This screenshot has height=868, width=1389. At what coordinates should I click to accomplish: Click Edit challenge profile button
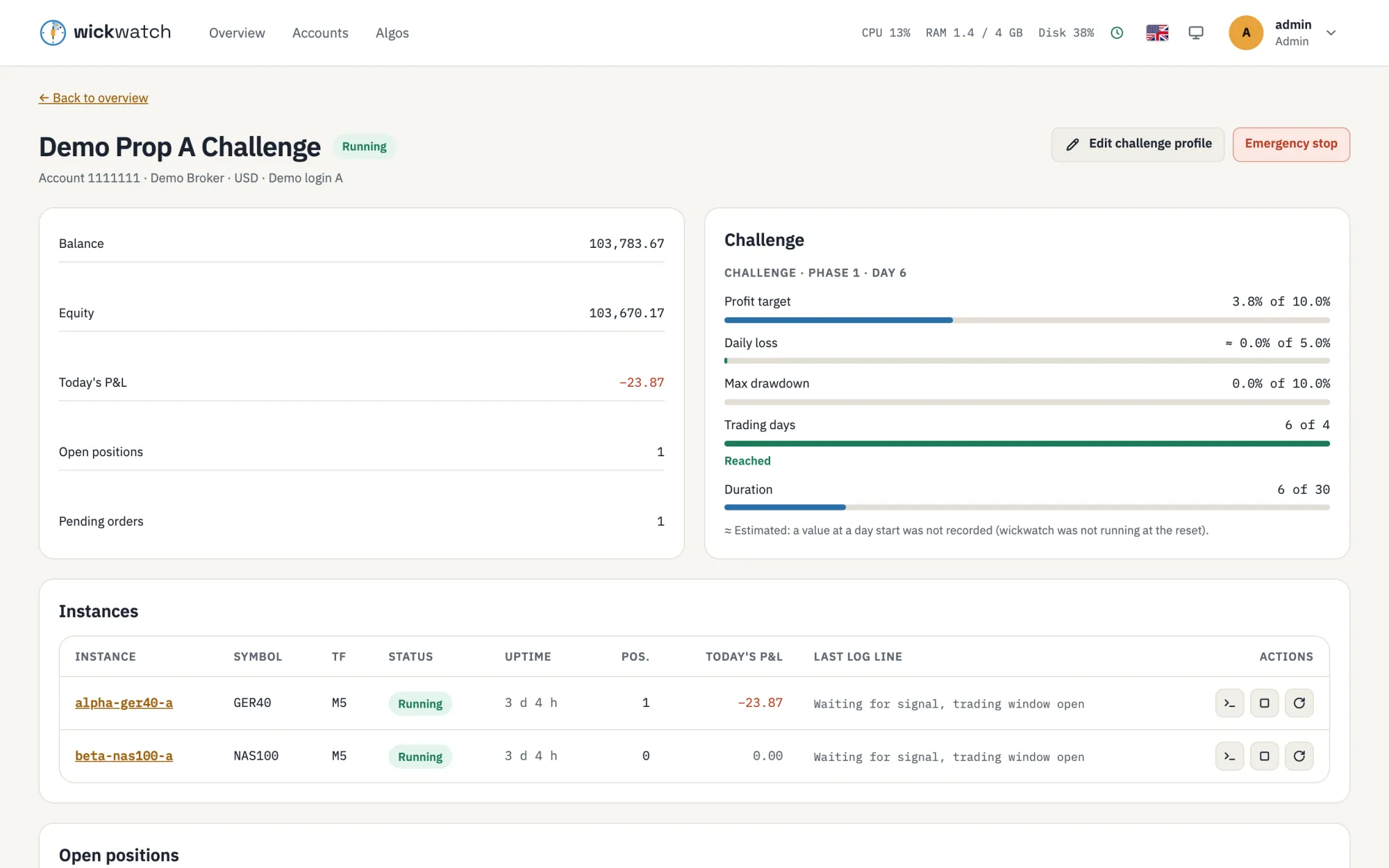1138,144
